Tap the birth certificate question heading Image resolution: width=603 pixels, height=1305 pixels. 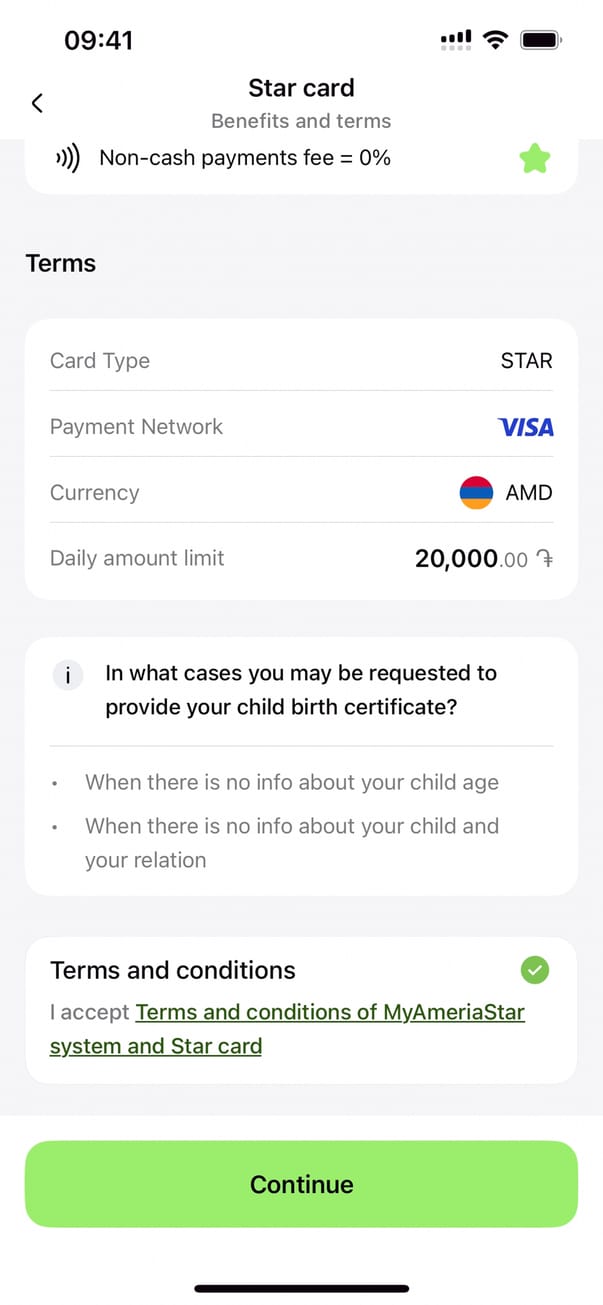click(x=300, y=690)
